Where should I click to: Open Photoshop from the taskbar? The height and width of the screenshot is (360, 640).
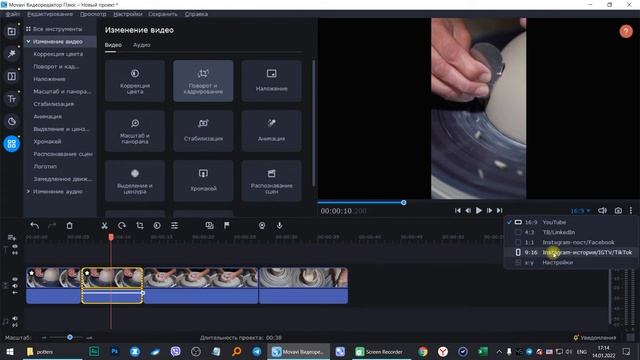pyautogui.click(x=114, y=351)
